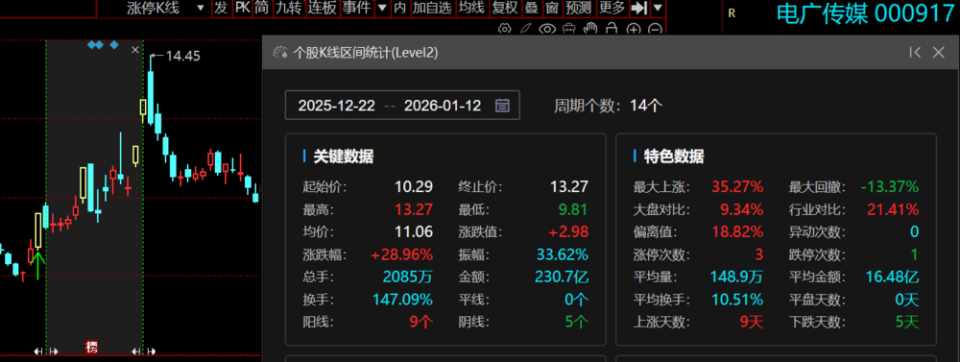This screenshot has width=960, height=362.
Task: Zoom in with the plus circle icon
Action: tap(634, 29)
